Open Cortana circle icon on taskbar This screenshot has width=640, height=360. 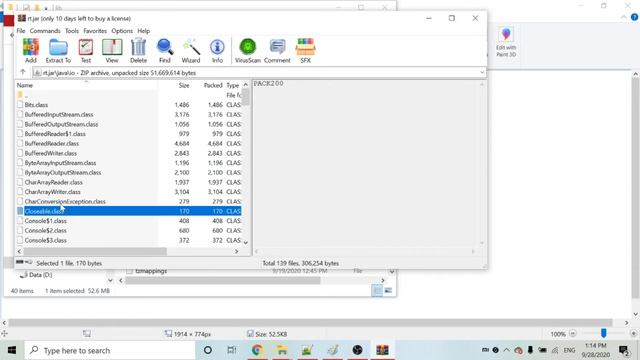click(208, 350)
